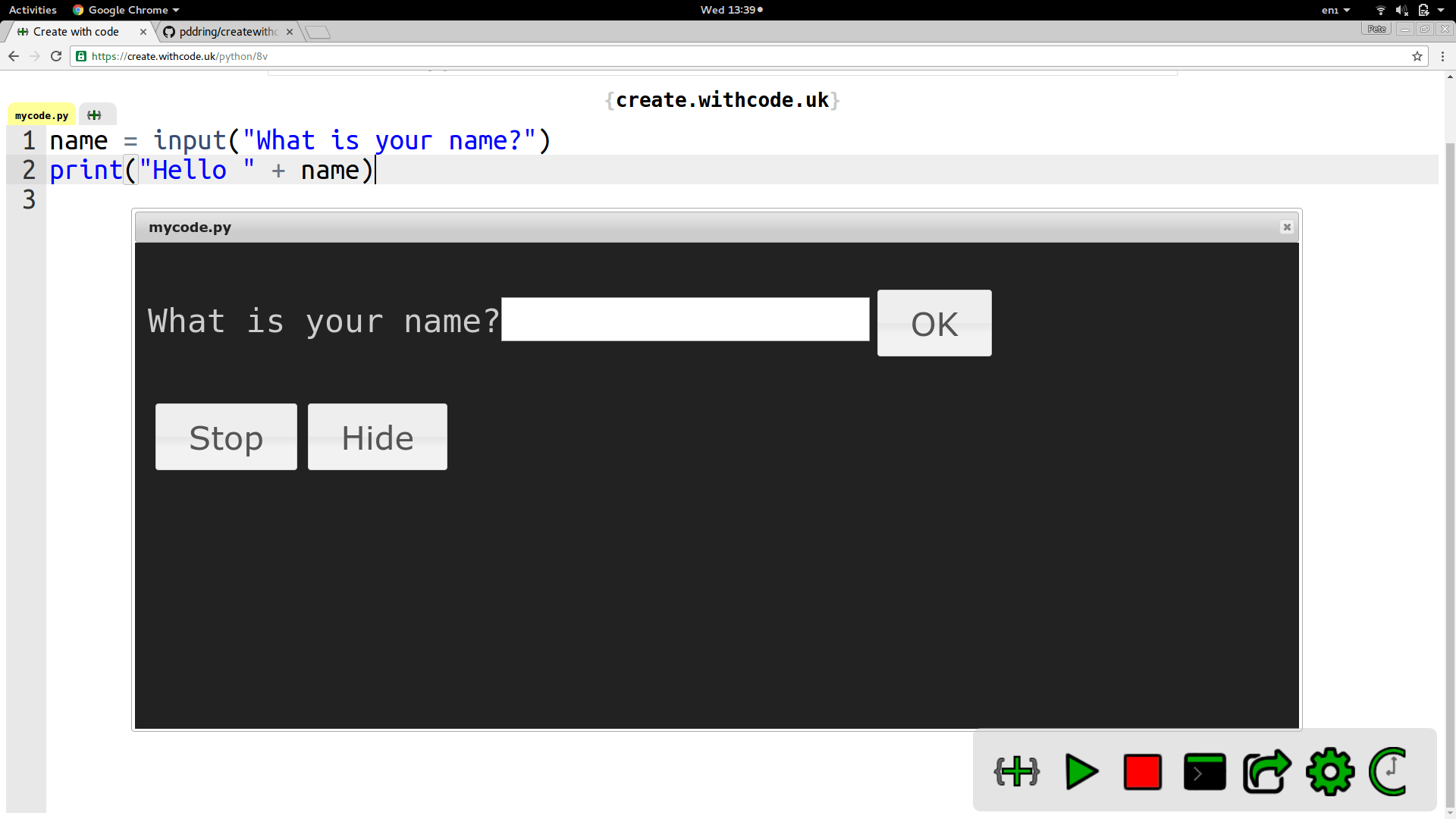Switch to the pddring/createwithcode GitHub tab
This screenshot has height=819, width=1456.
pos(220,31)
